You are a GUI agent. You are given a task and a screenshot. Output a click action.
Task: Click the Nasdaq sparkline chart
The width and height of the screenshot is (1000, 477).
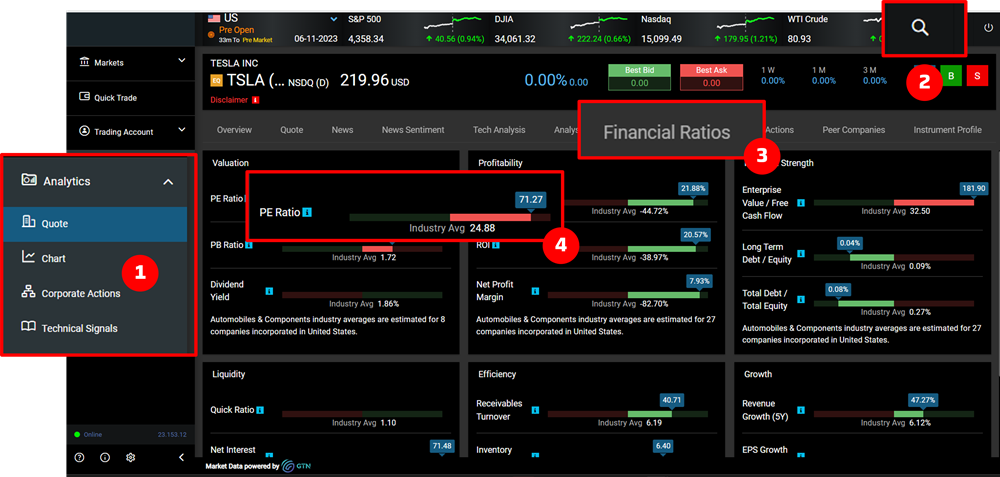click(x=747, y=23)
